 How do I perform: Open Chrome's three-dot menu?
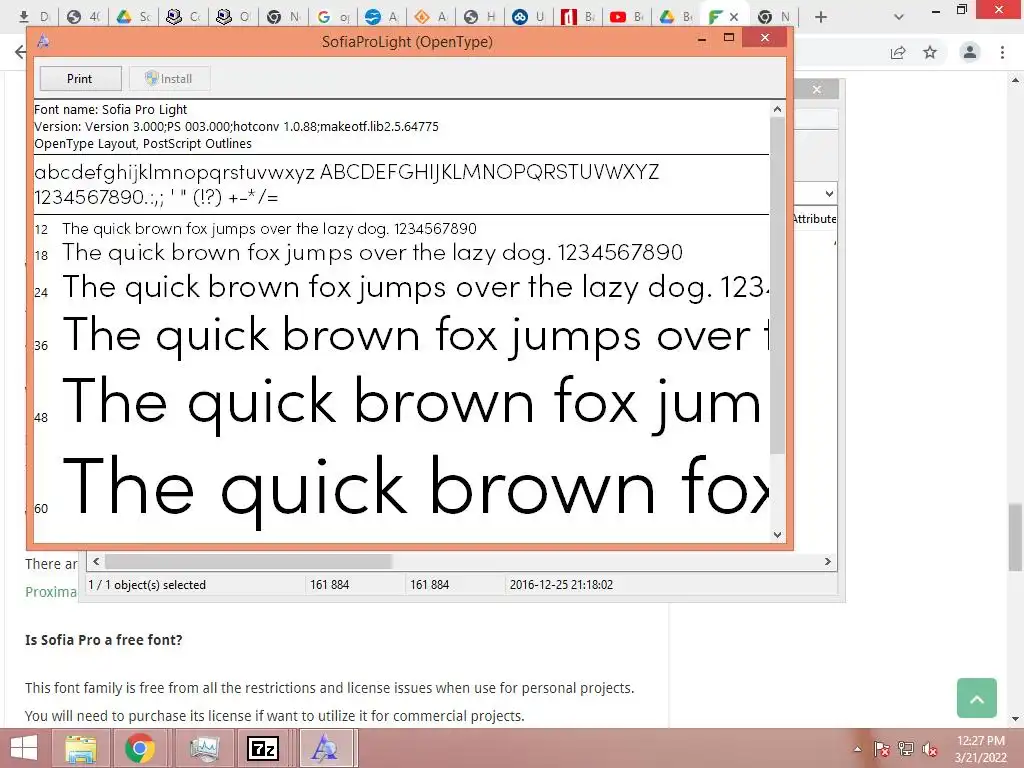tap(1002, 52)
